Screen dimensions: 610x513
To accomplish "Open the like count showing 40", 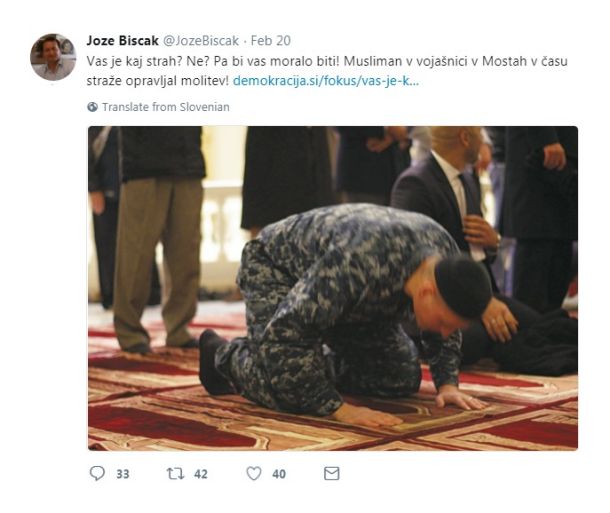I will 279,474.
